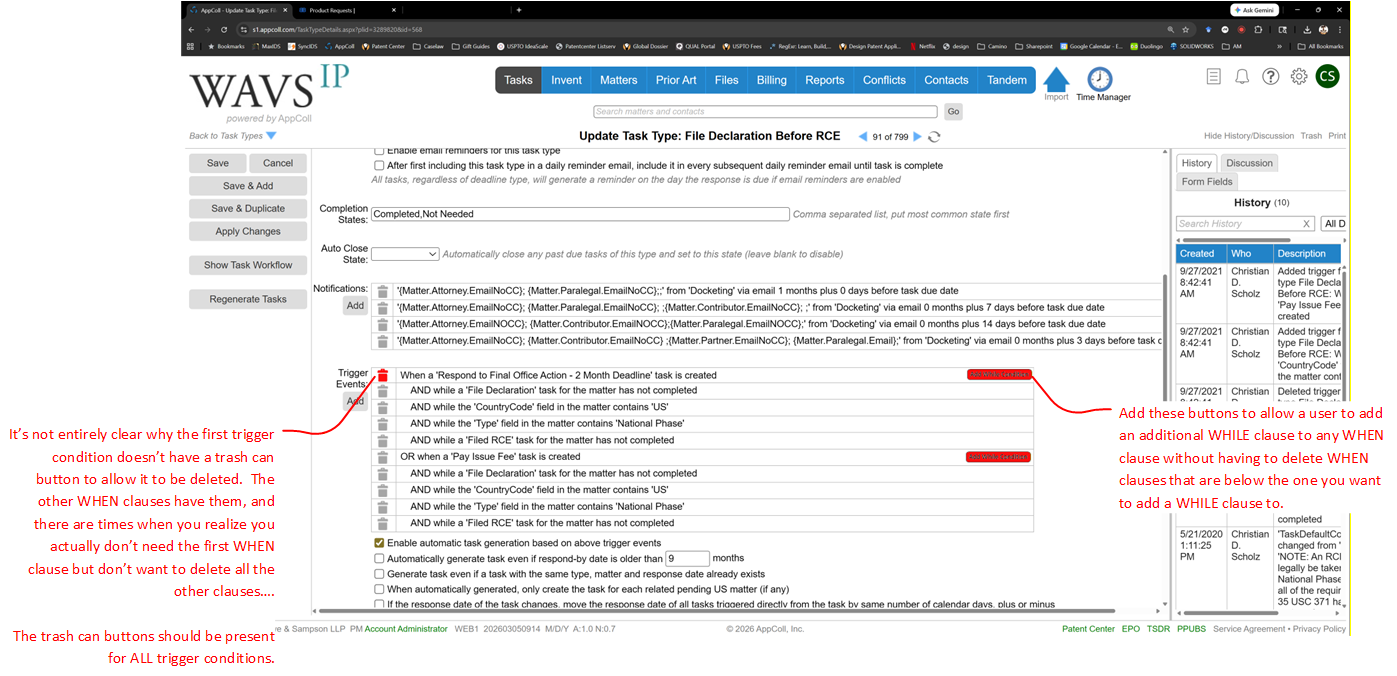Open the Time Manager clock icon
The image size is (1397, 676).
click(1100, 79)
